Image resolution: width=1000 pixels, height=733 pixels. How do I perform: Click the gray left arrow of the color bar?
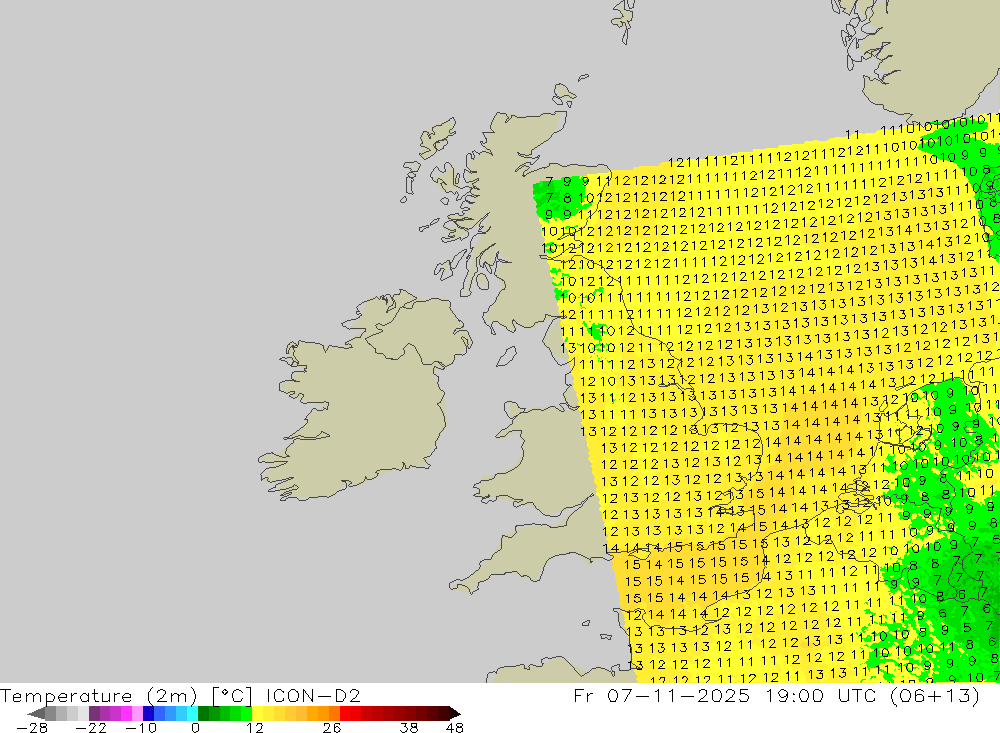(x=37, y=714)
